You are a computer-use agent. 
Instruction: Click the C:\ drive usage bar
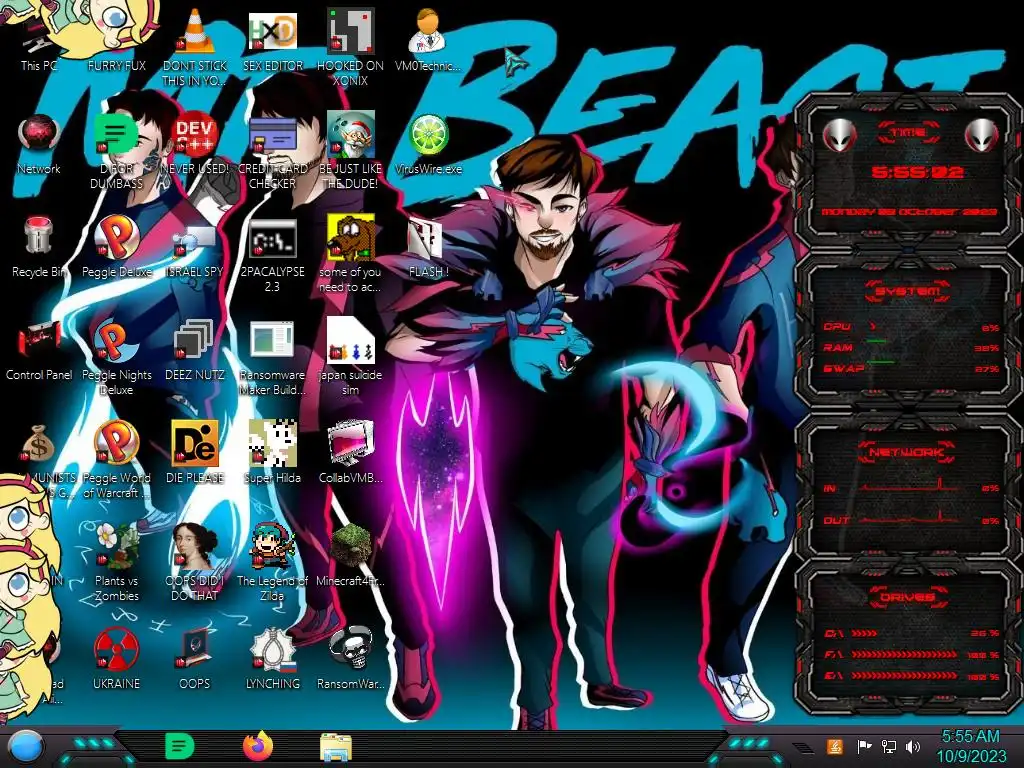coord(912,633)
